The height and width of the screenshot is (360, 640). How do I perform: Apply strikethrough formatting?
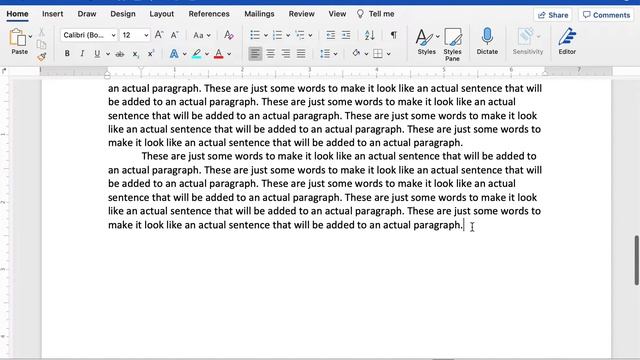[120, 54]
